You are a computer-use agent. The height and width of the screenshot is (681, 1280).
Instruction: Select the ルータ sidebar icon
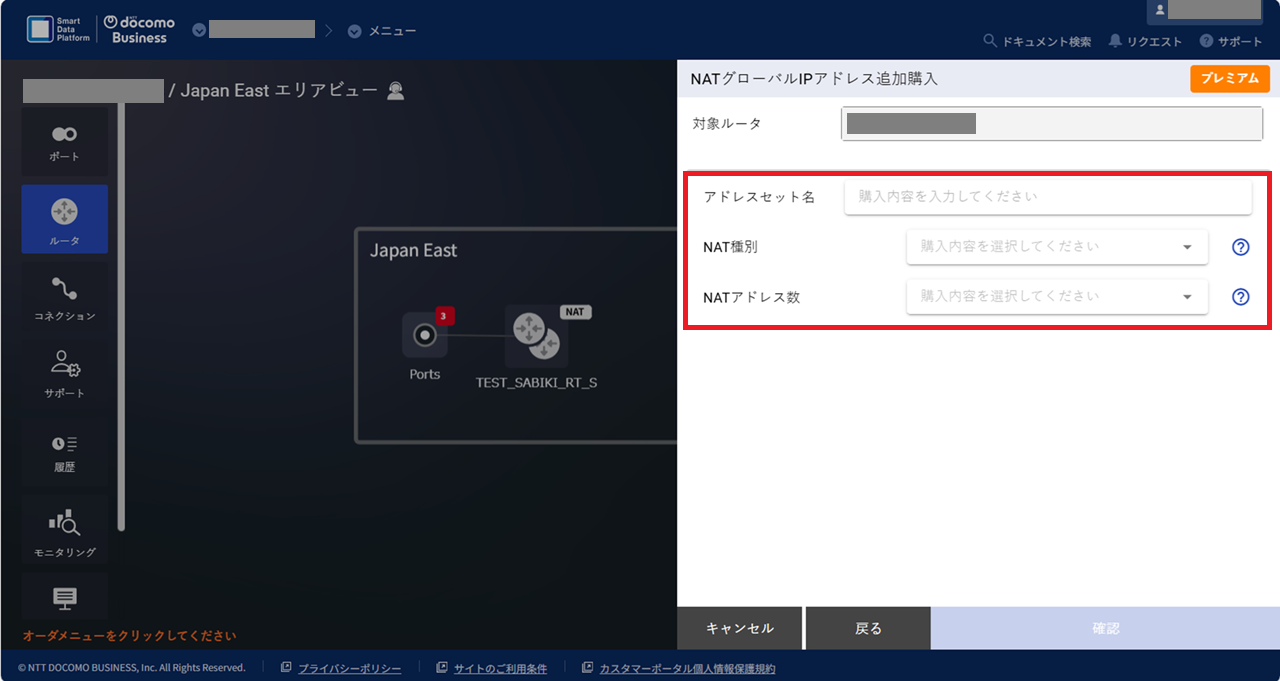coord(64,219)
